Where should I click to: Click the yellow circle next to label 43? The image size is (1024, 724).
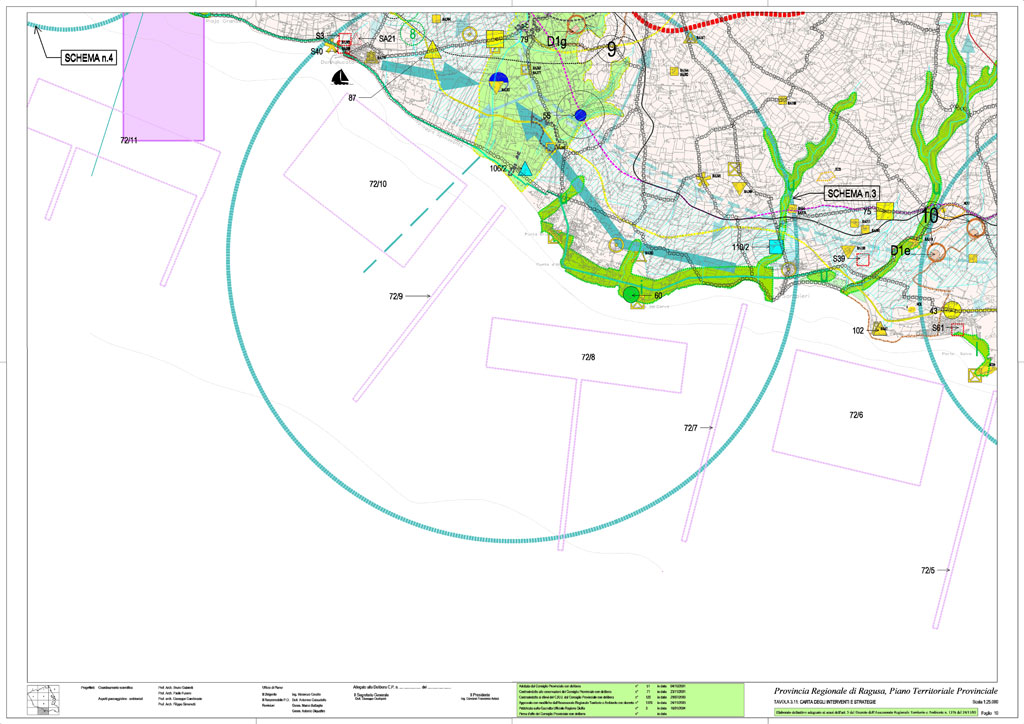(x=952, y=309)
